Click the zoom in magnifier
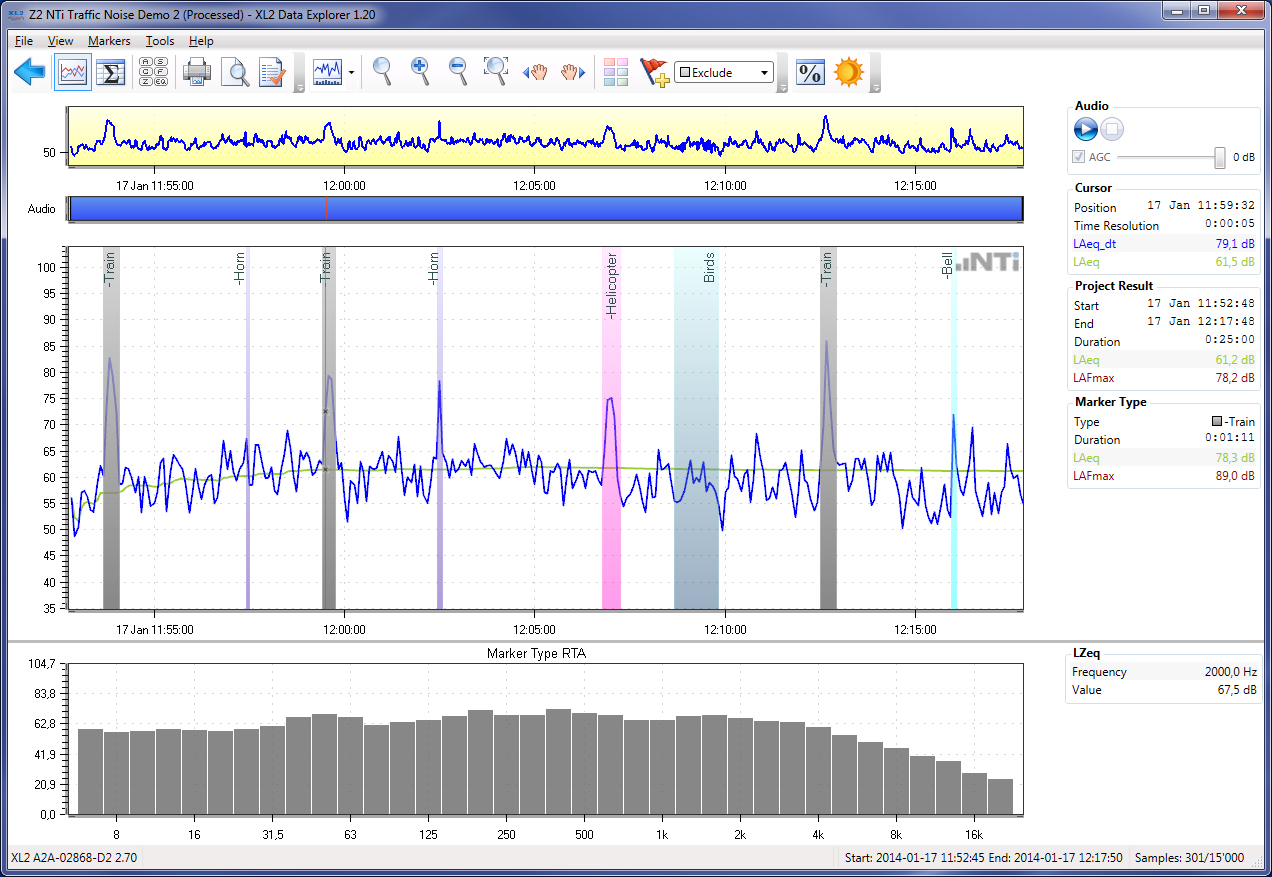1272x877 pixels. tap(420, 71)
